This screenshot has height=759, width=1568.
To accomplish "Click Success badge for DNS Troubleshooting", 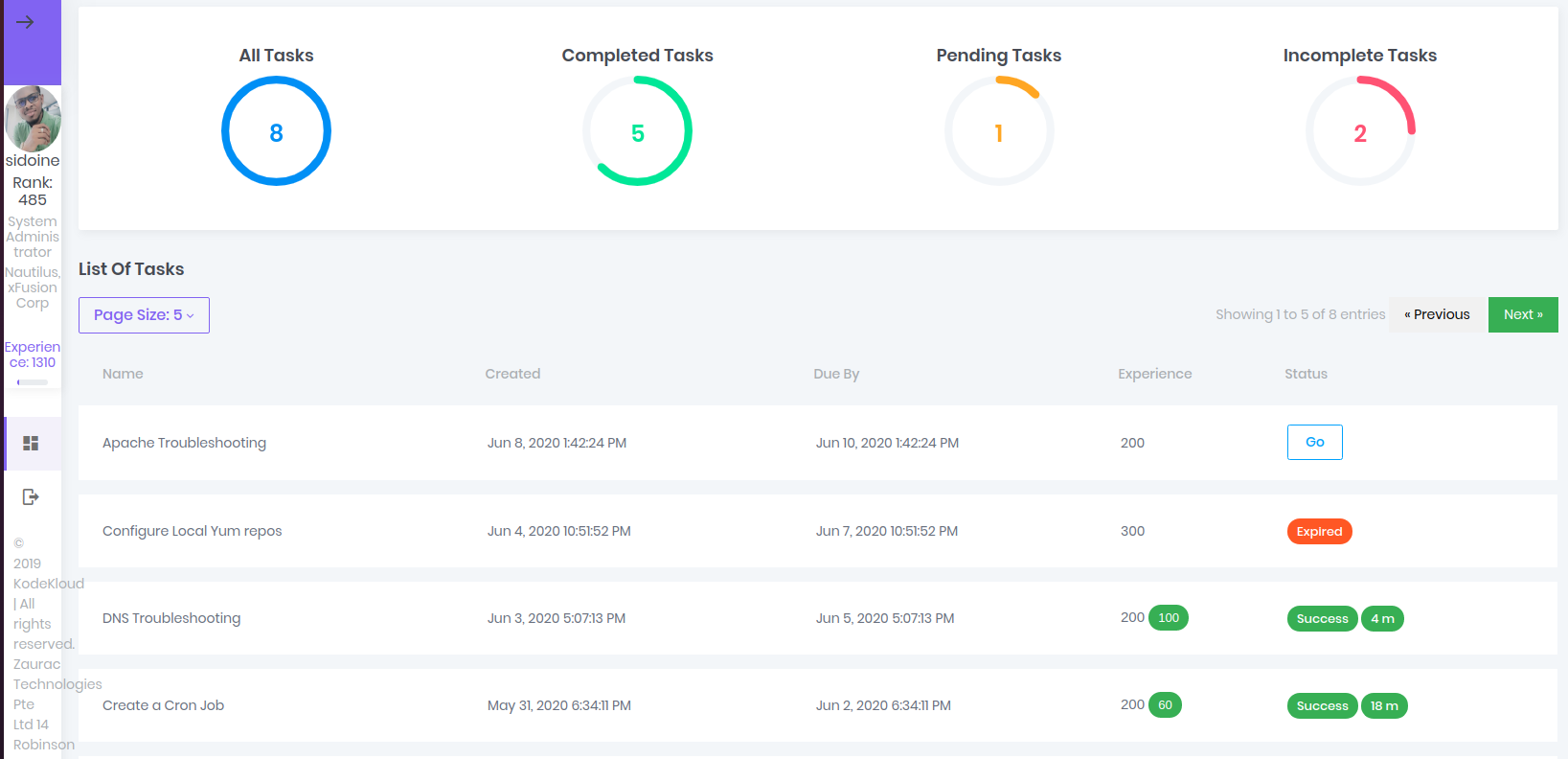I will 1322,619.
